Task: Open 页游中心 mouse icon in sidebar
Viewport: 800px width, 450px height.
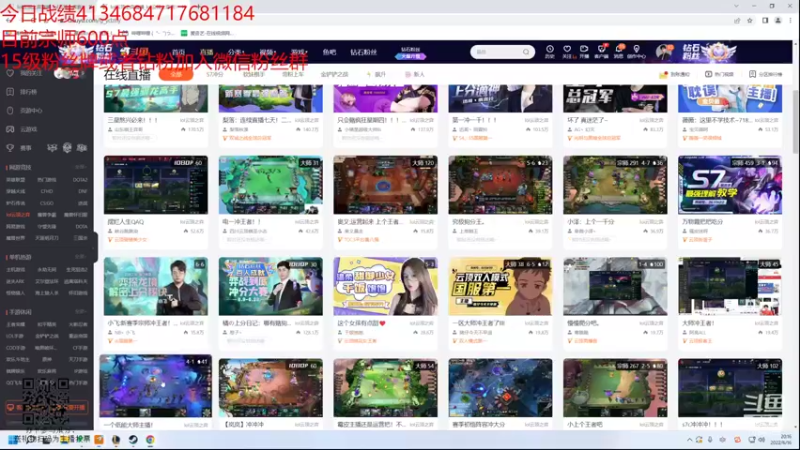Action: [x=10, y=110]
